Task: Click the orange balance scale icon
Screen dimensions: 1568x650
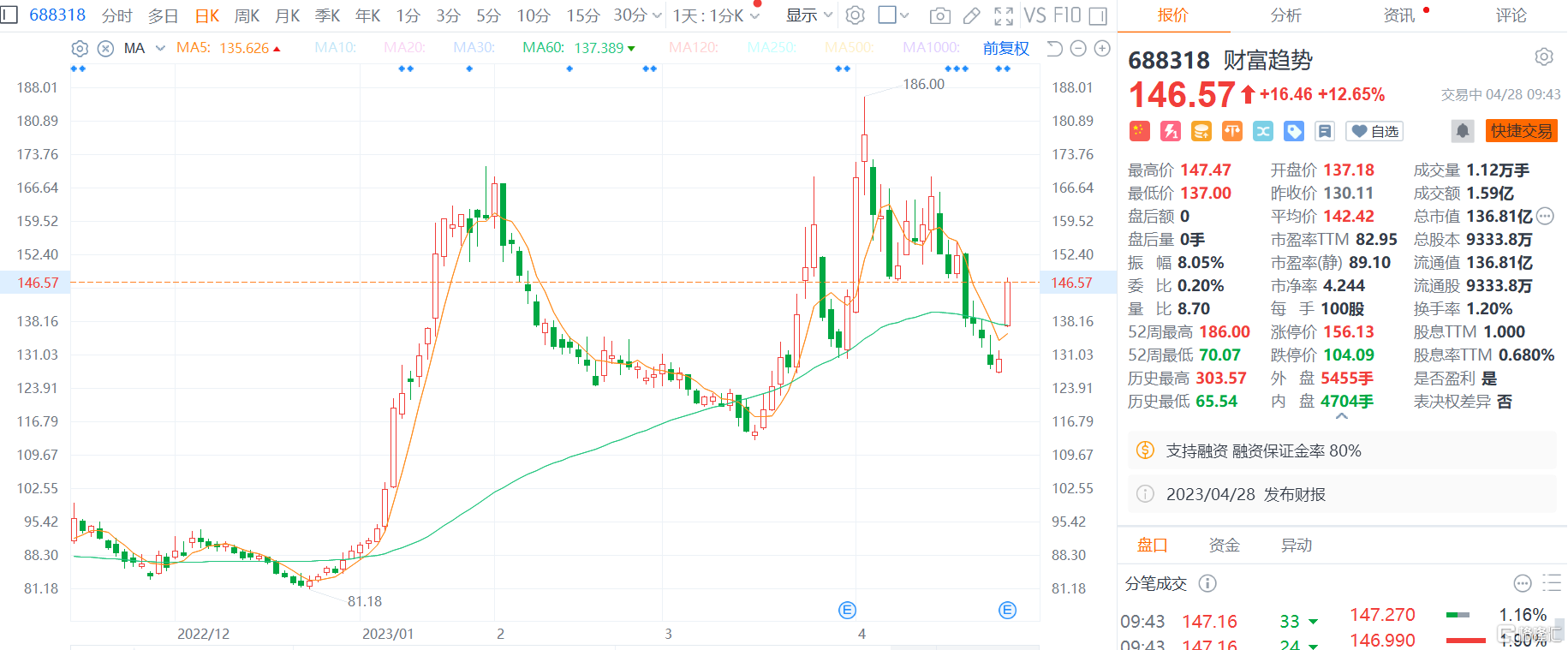Action: [x=1232, y=131]
